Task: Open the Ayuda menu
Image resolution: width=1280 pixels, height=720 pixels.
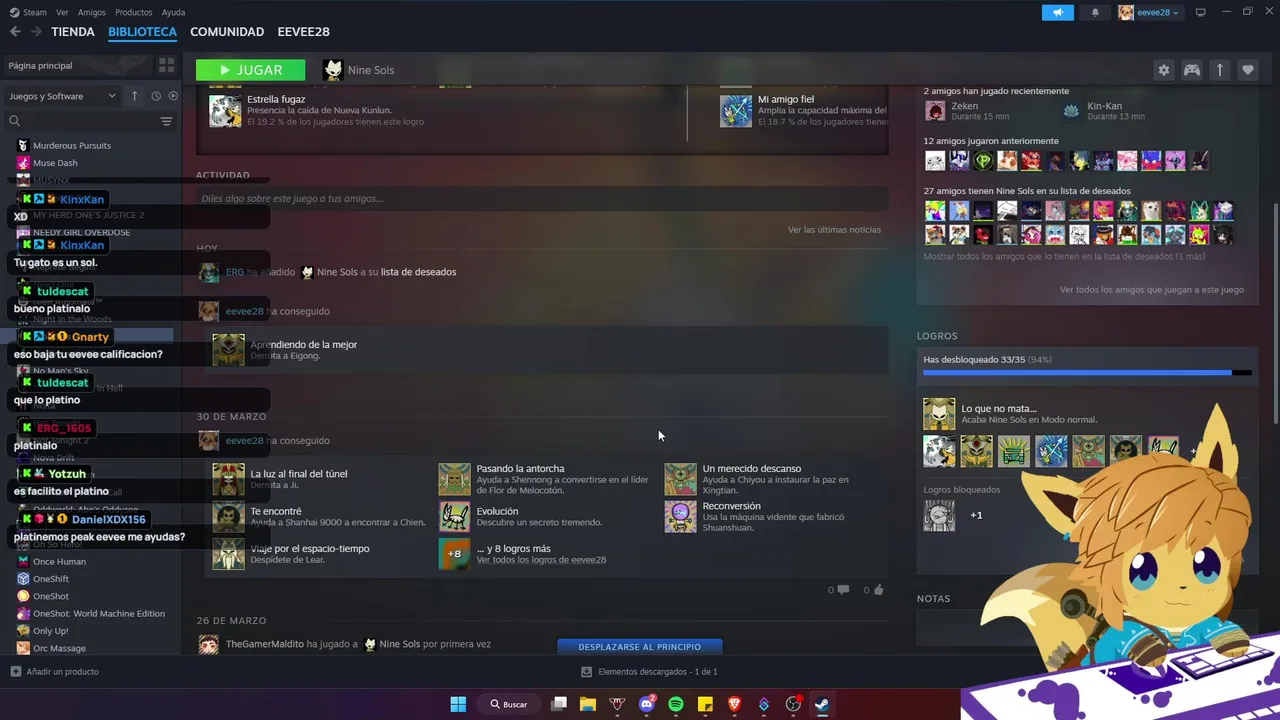Action: point(173,12)
